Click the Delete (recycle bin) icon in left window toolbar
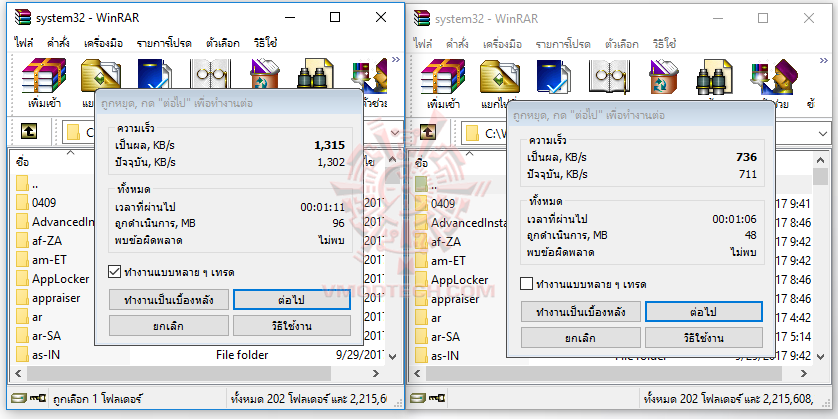838x419 pixels. (266, 74)
